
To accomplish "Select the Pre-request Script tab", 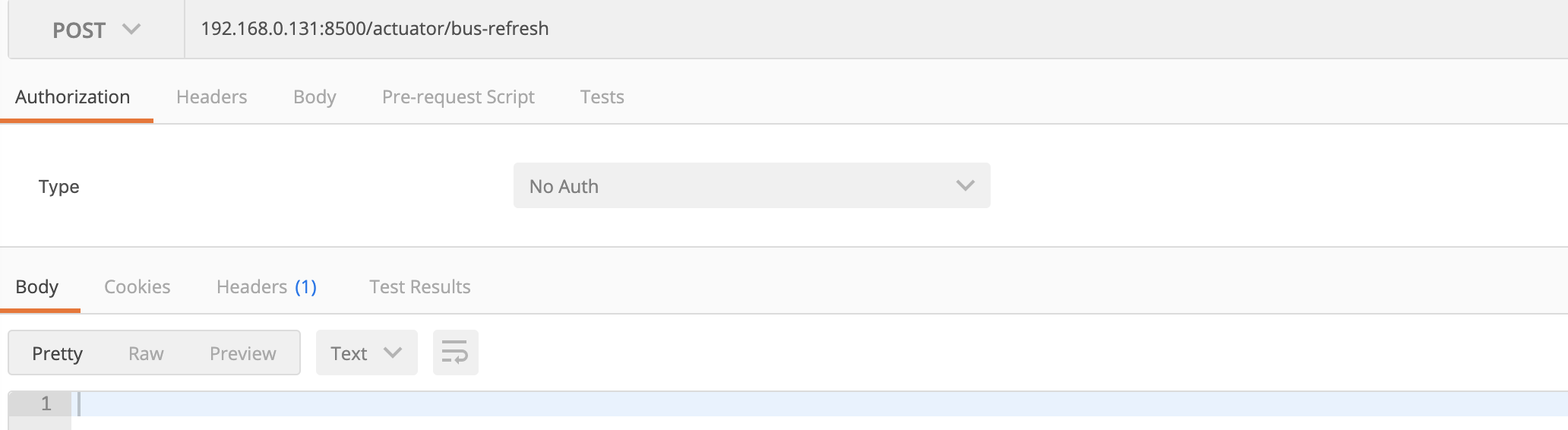I will 458,97.
